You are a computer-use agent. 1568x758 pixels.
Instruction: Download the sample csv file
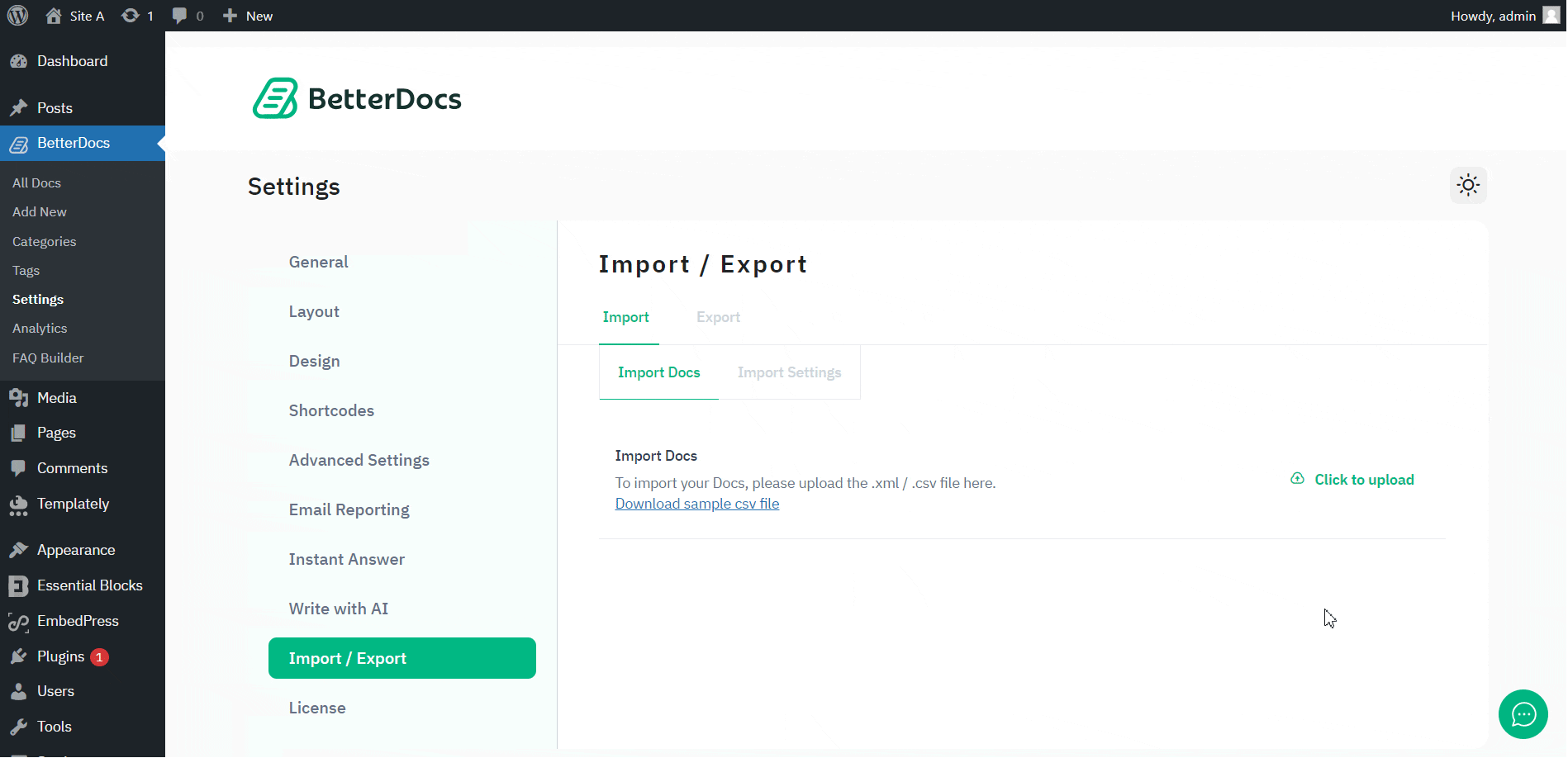click(696, 503)
